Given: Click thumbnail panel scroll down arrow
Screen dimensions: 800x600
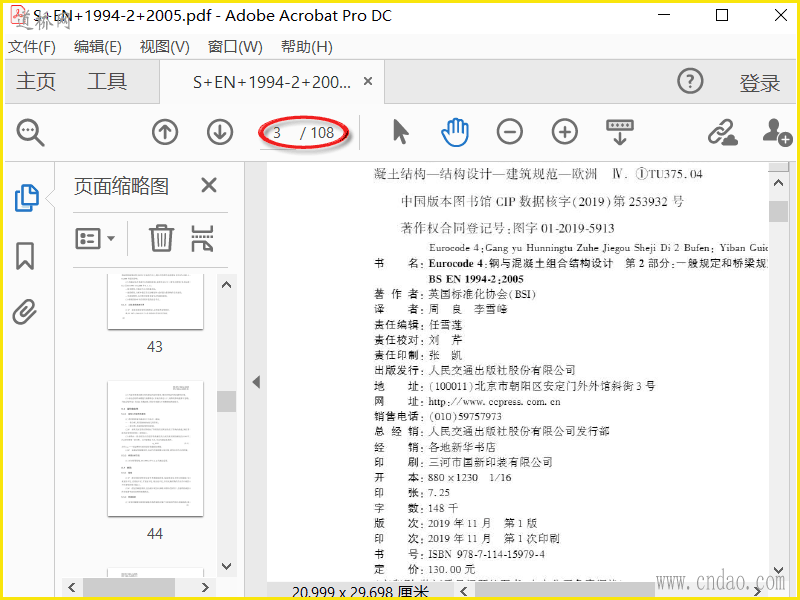Looking at the screenshot, I should 227,566.
